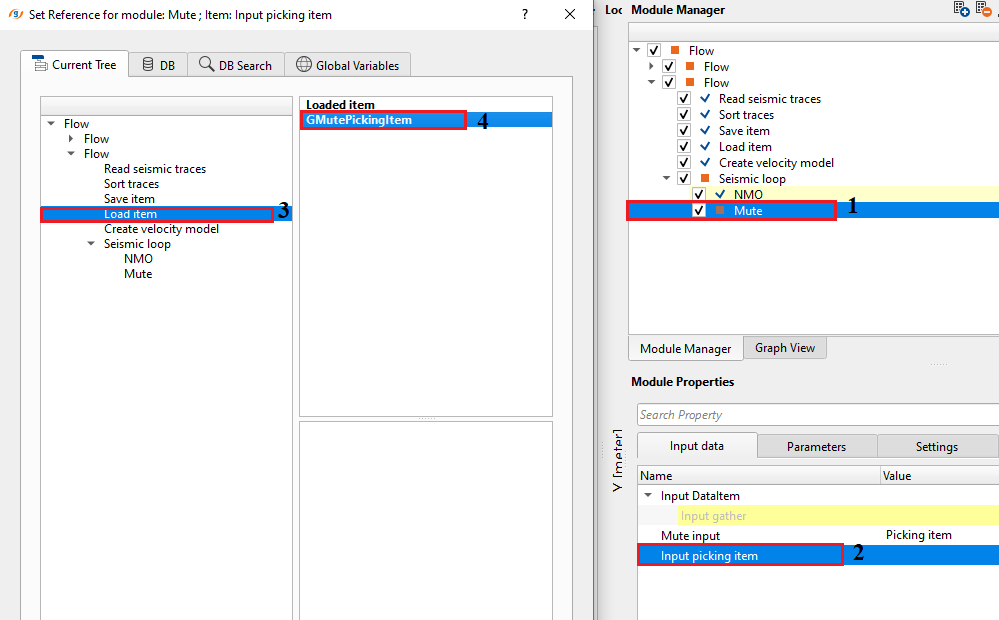Open the Global Variables tab
999x620 pixels.
tap(347, 65)
